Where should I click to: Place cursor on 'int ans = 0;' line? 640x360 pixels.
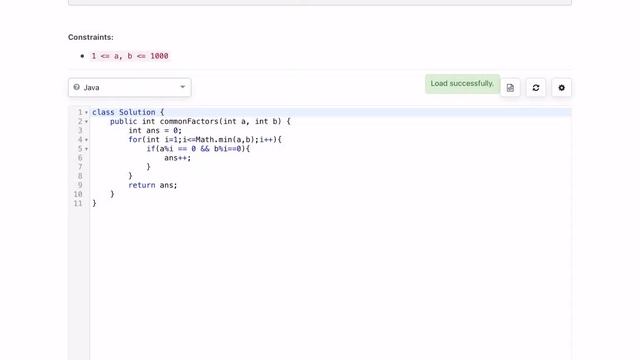[x=155, y=131]
